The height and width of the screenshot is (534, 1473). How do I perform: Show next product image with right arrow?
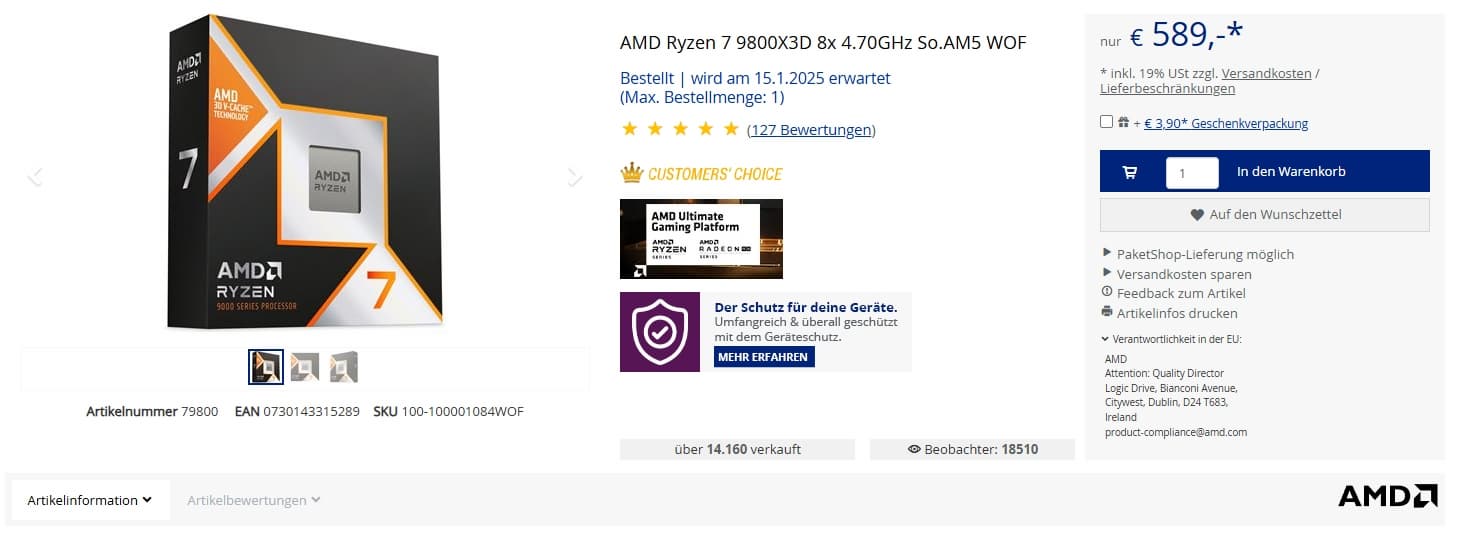pos(574,177)
